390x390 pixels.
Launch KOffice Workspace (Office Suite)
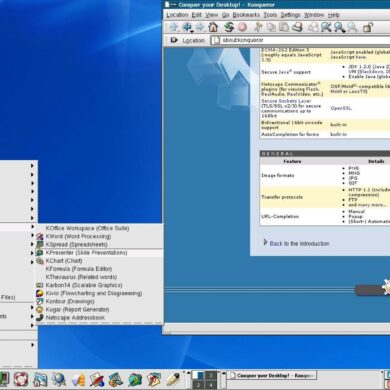(99, 228)
